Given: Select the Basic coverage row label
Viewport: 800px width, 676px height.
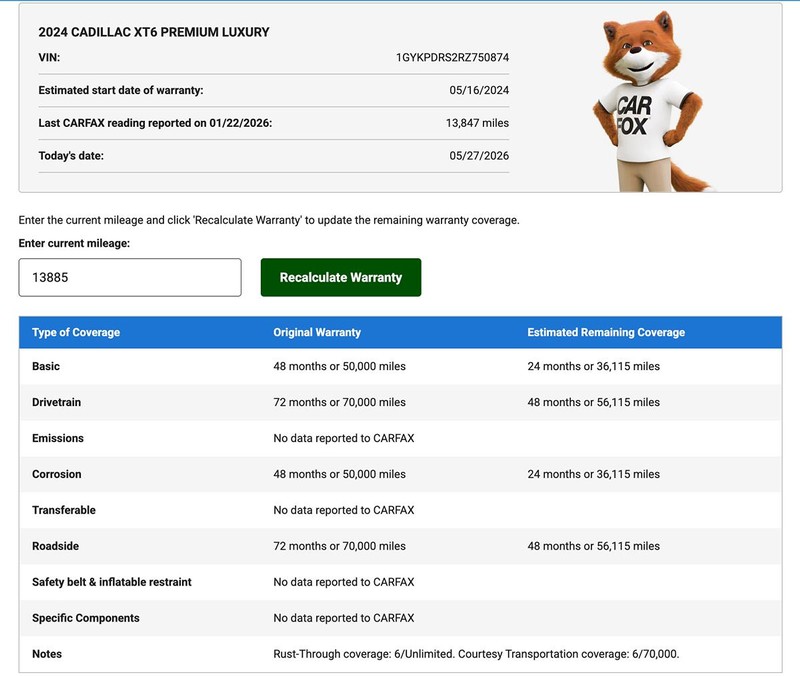Looking at the screenshot, I should [46, 366].
